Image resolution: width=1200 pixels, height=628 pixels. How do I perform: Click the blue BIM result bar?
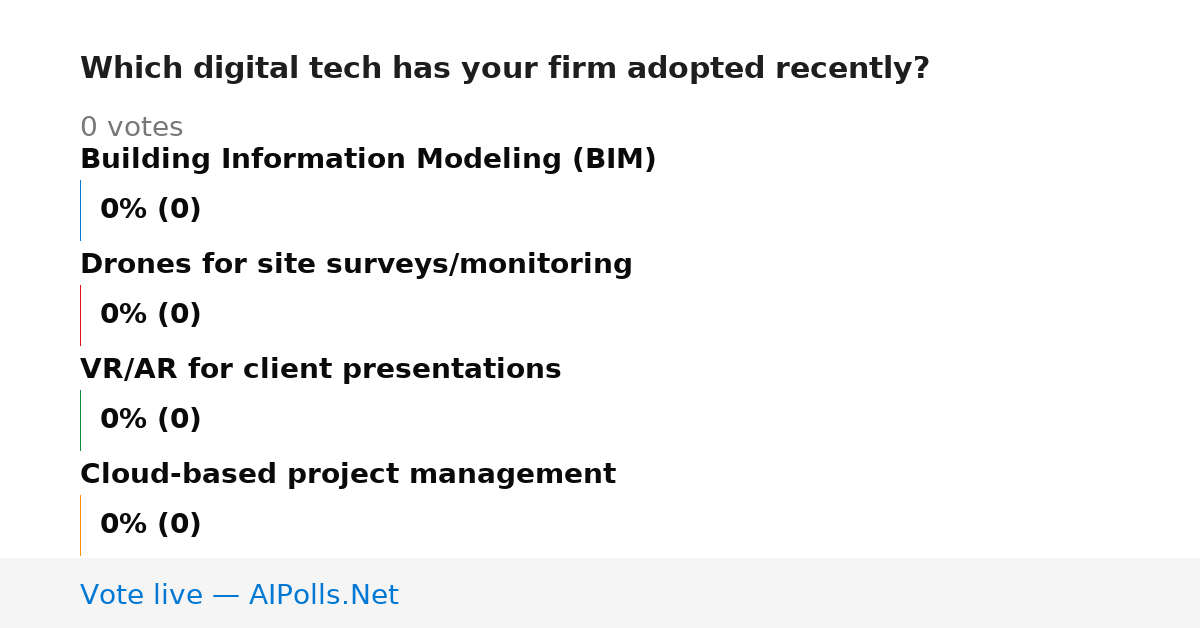(x=80, y=210)
